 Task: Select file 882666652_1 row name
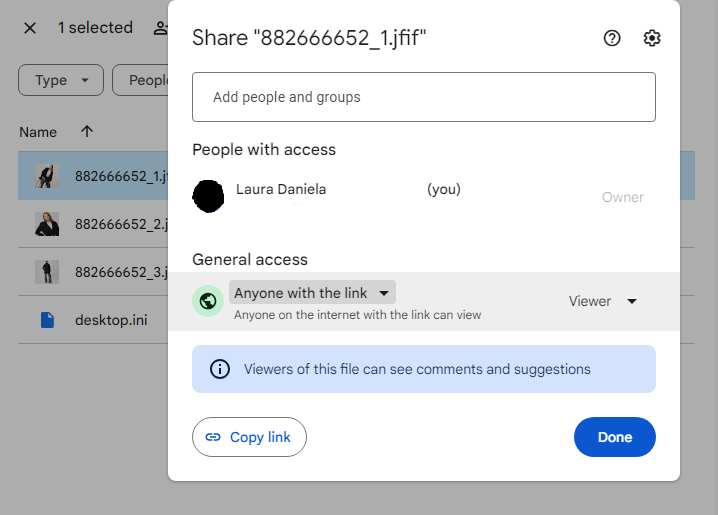click(121, 176)
